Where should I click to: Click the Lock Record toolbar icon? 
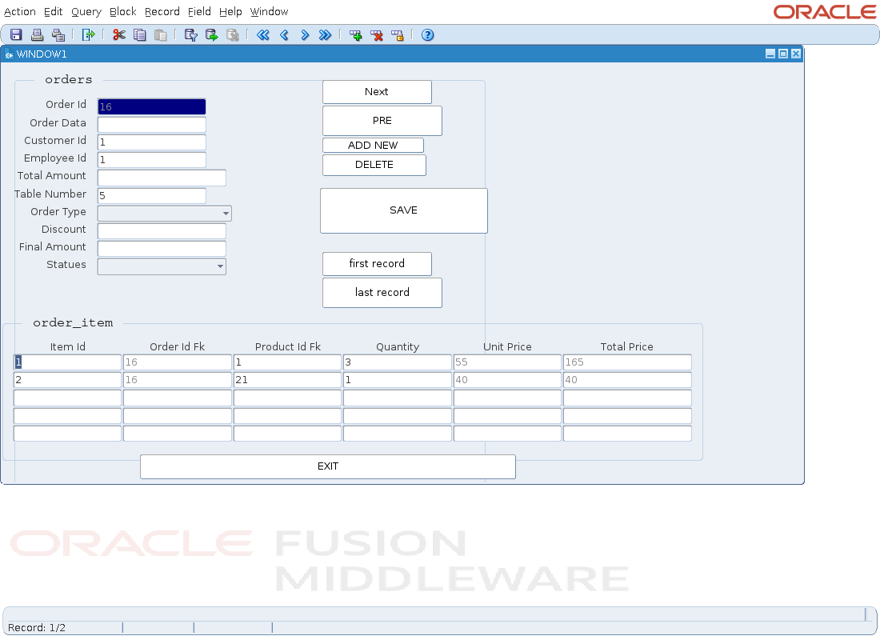click(x=397, y=35)
